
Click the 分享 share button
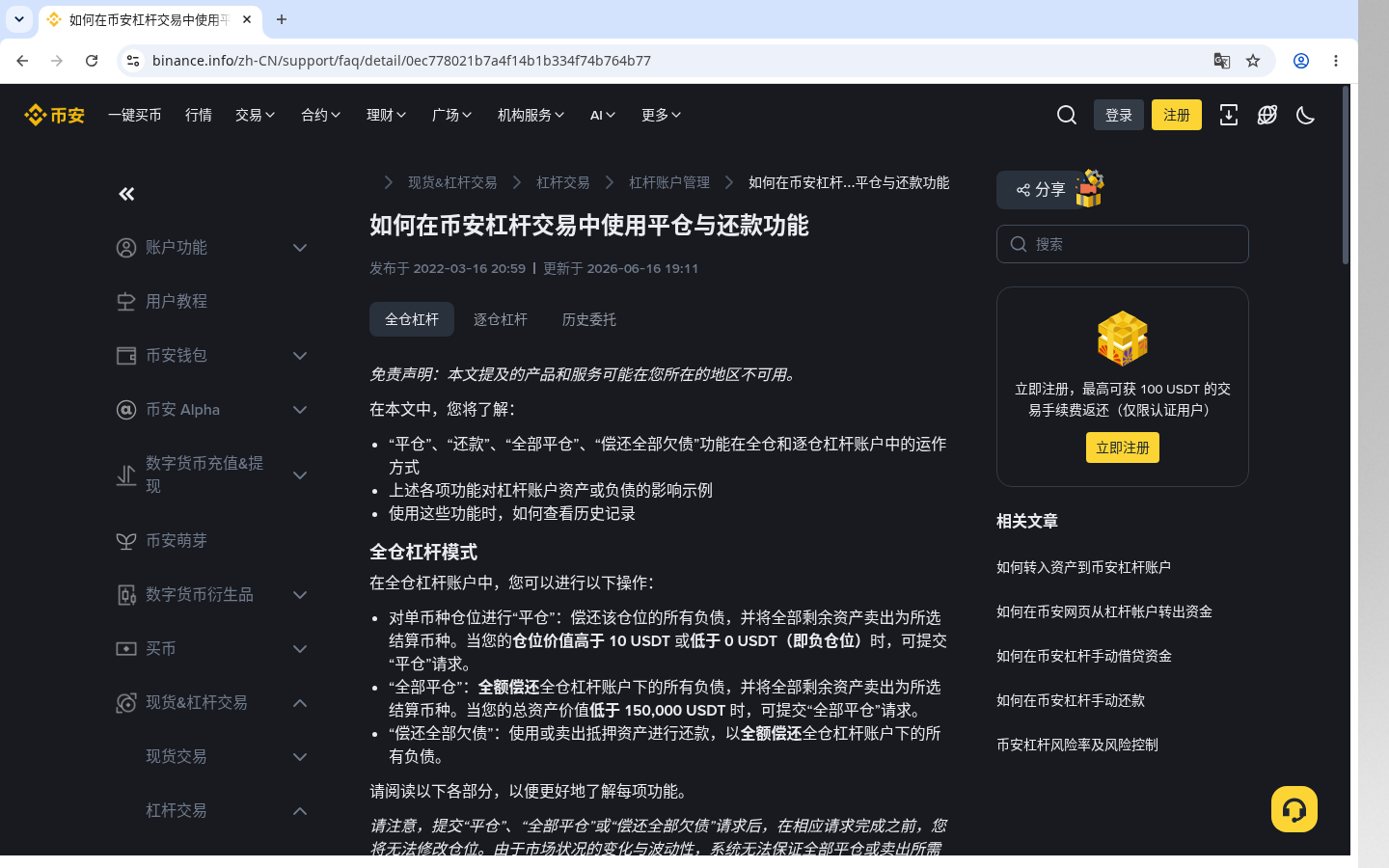click(1042, 190)
